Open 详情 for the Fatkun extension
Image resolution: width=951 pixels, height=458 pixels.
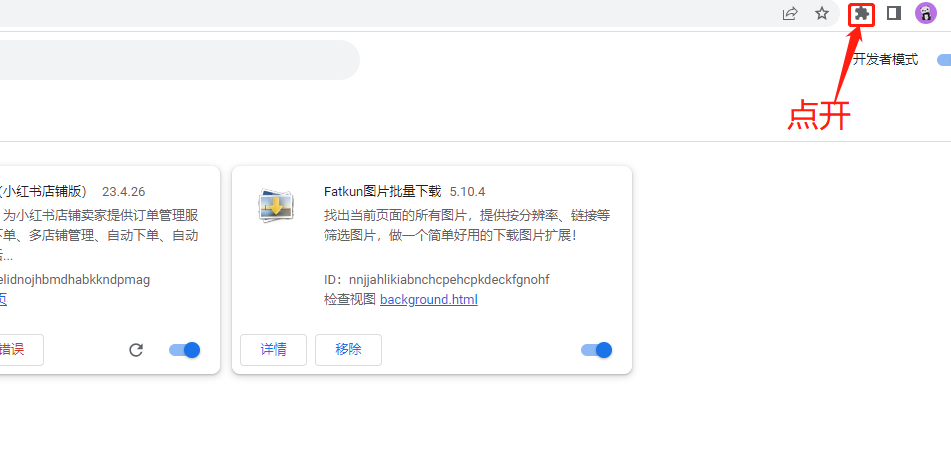[x=273, y=350]
